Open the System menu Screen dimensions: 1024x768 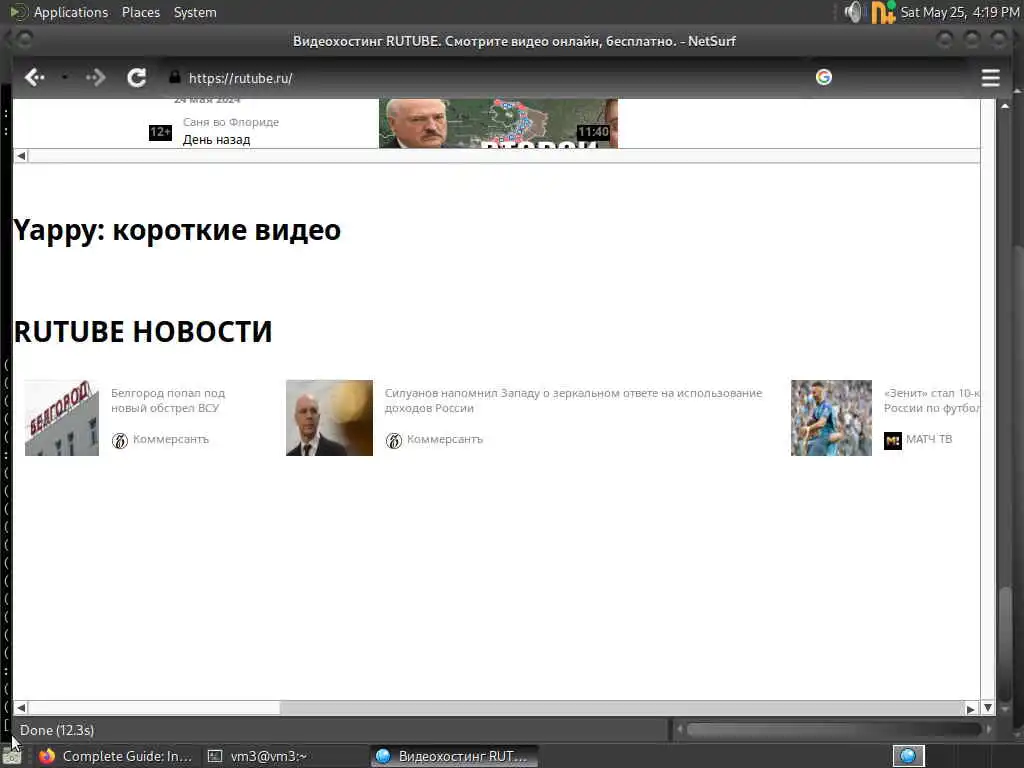point(195,12)
